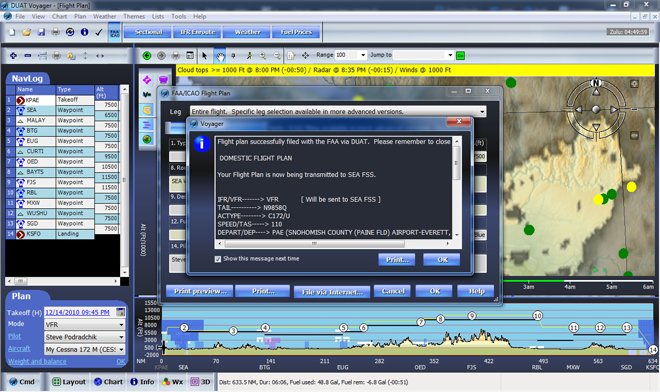Click OK in Voyager message dialog
The image size is (660, 392).
[x=442, y=260]
